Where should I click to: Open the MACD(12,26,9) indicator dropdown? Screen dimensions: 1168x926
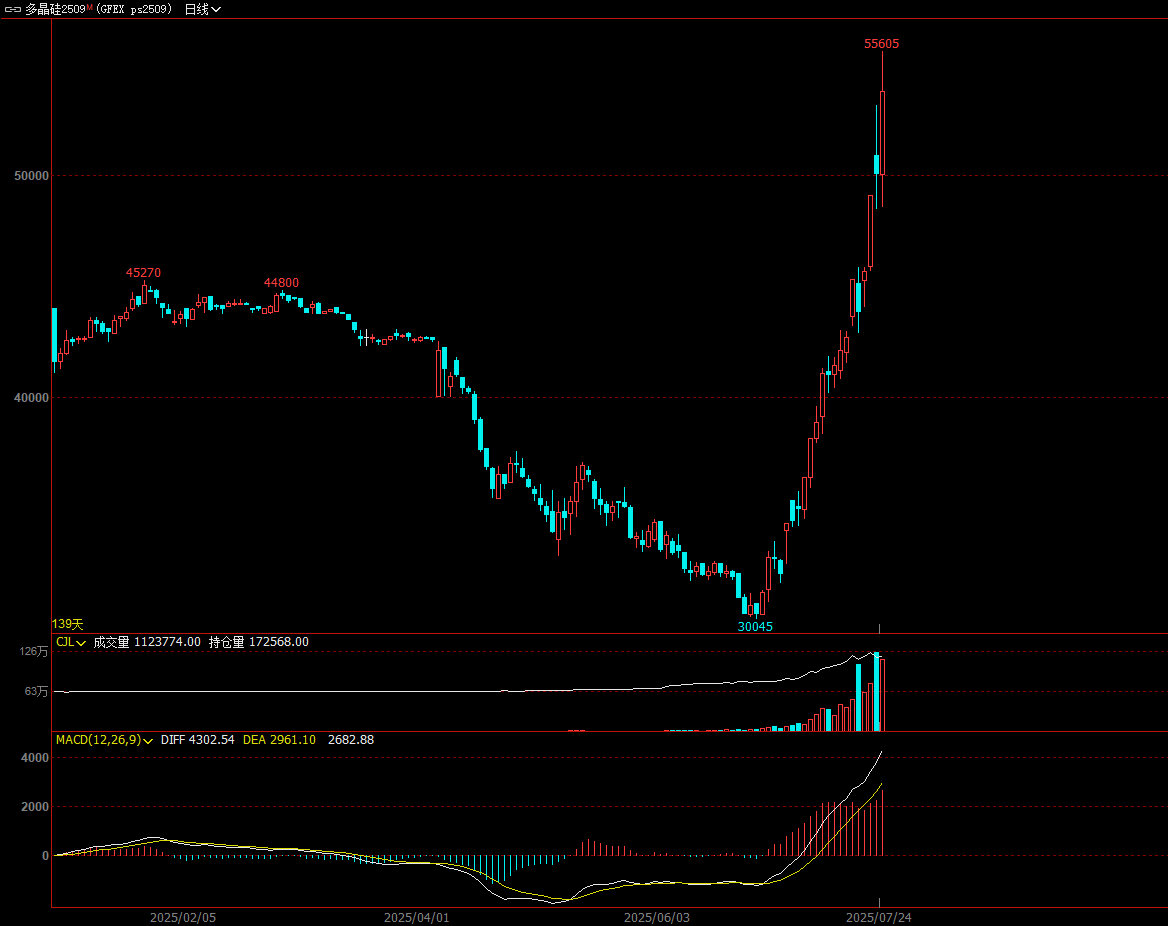pos(104,740)
